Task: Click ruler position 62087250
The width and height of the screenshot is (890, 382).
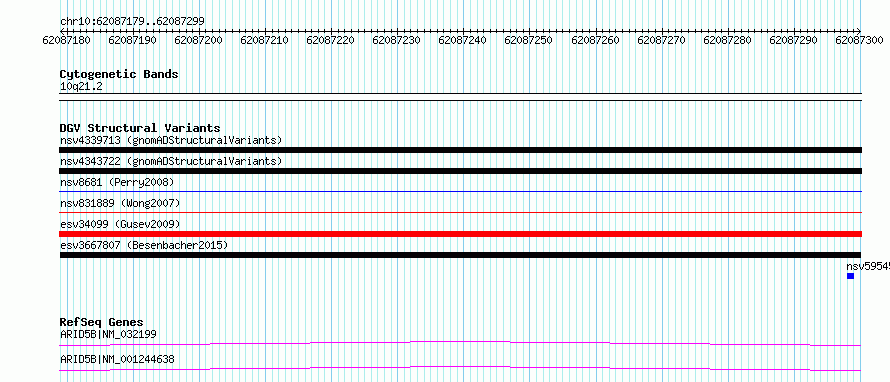Action: (528, 40)
